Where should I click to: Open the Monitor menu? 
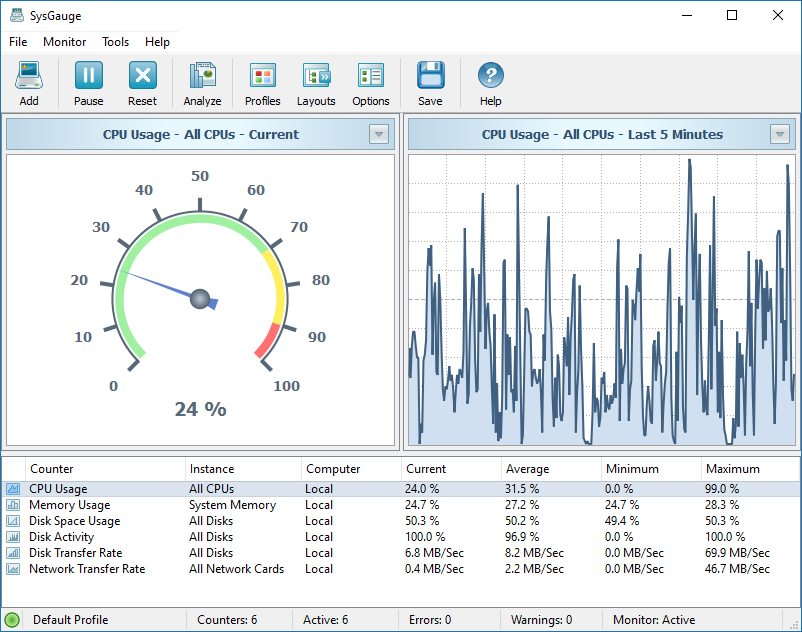coord(65,42)
